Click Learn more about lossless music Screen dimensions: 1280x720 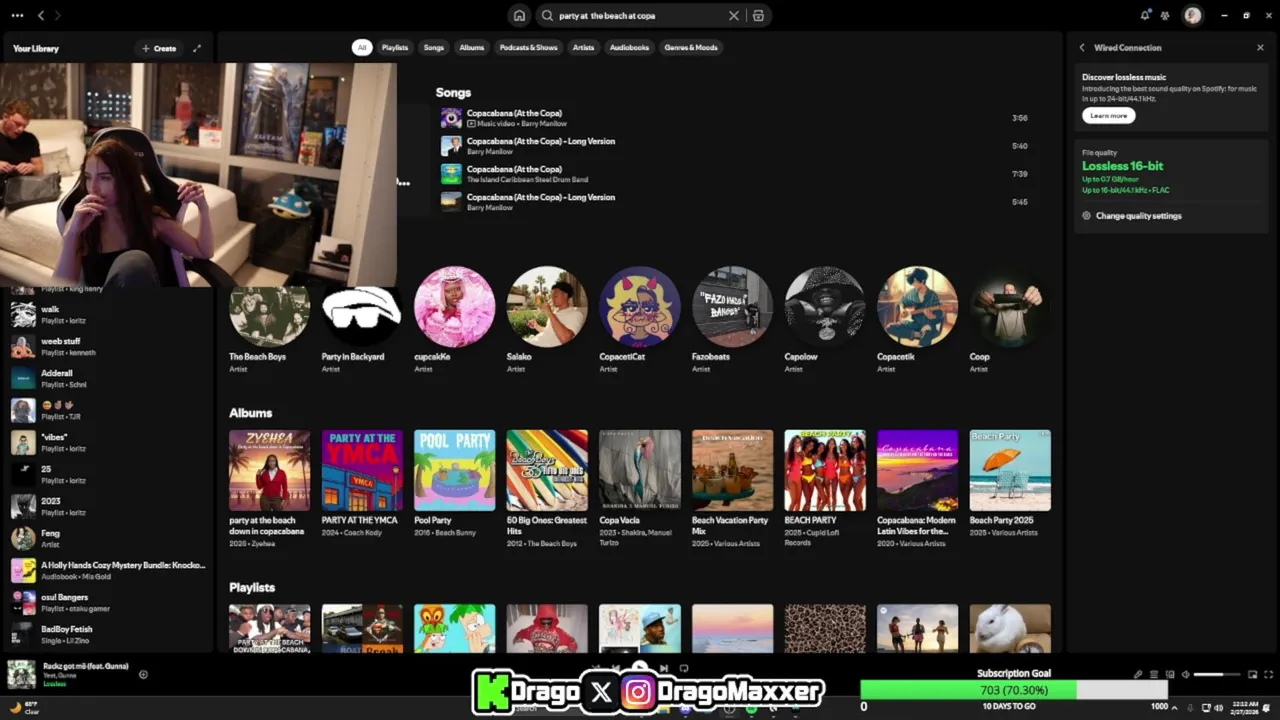tap(1108, 115)
